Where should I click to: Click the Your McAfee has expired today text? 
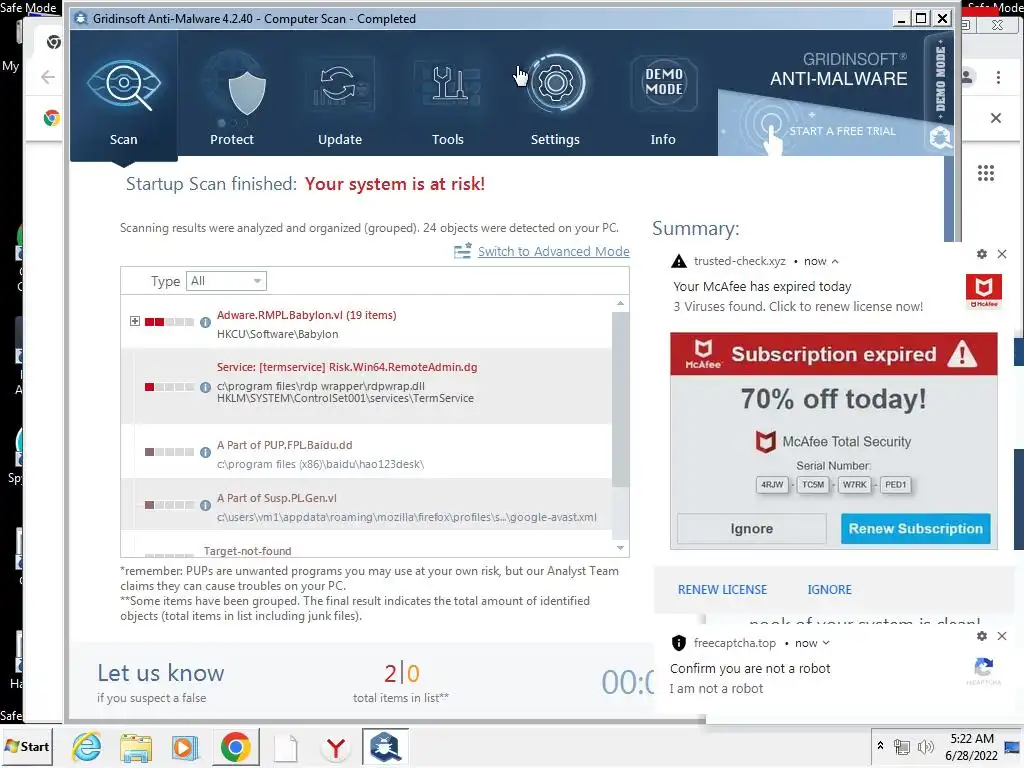762,286
